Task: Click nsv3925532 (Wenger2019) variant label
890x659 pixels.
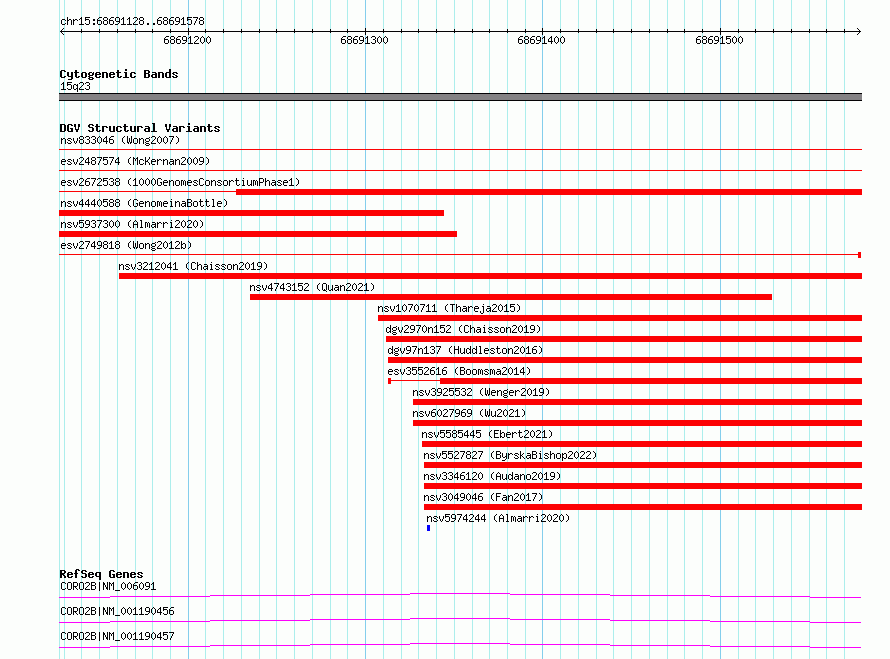Action: pyautogui.click(x=481, y=392)
